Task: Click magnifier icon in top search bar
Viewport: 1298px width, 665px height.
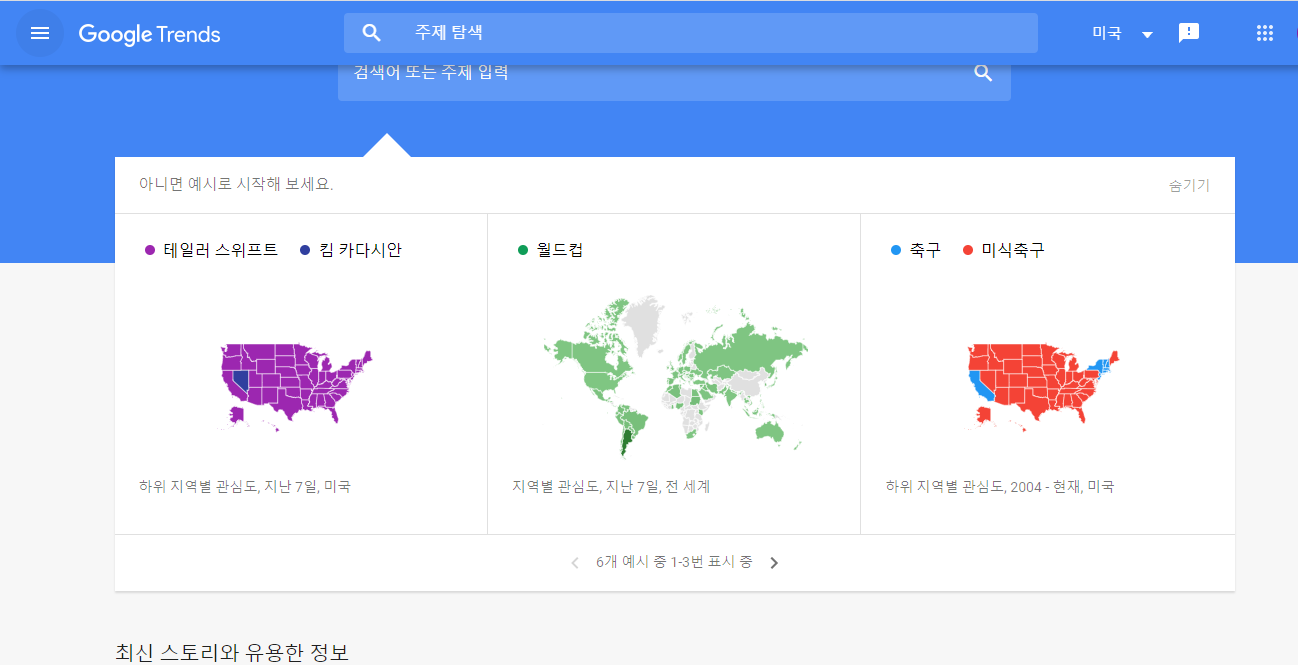Action: coord(372,33)
